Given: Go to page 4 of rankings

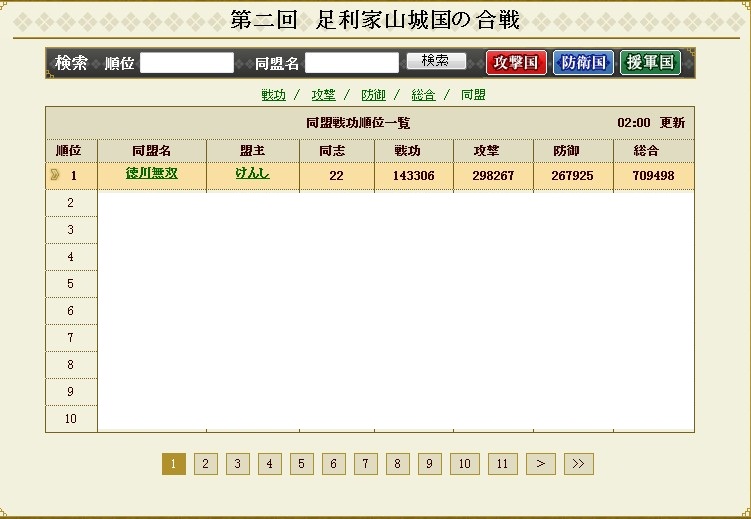Looking at the screenshot, I should click(x=270, y=464).
